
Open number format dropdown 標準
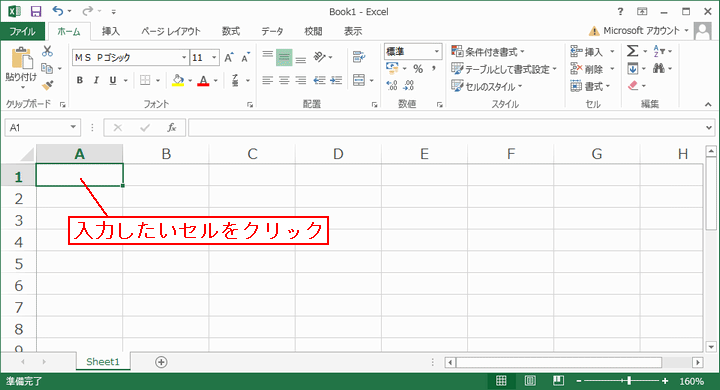(437, 51)
